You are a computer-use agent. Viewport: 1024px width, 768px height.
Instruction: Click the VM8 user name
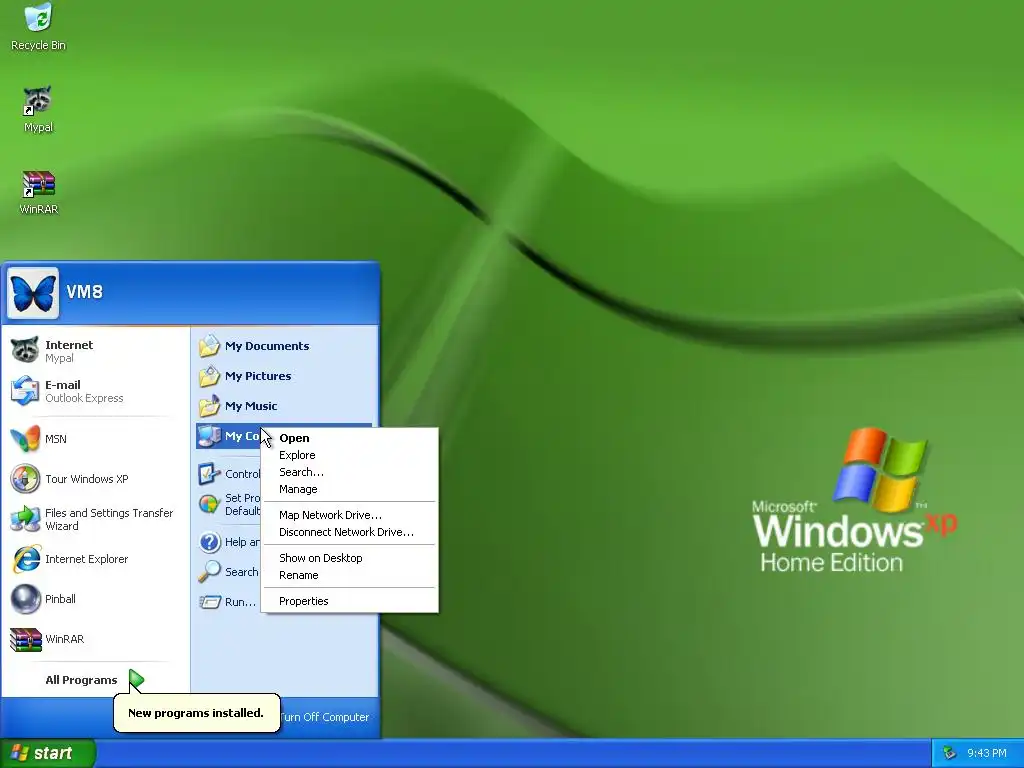84,292
